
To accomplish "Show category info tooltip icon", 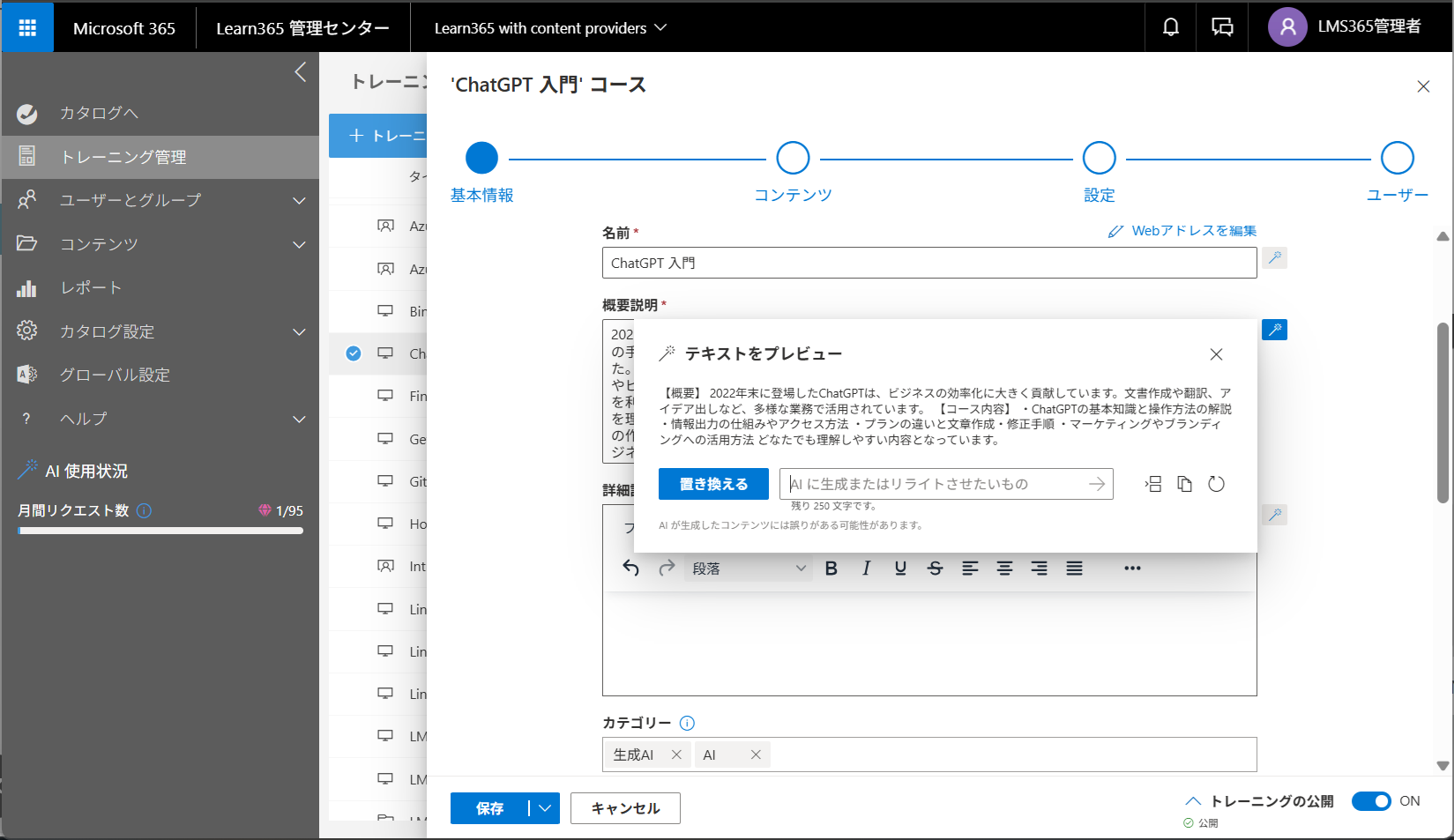I will (688, 723).
